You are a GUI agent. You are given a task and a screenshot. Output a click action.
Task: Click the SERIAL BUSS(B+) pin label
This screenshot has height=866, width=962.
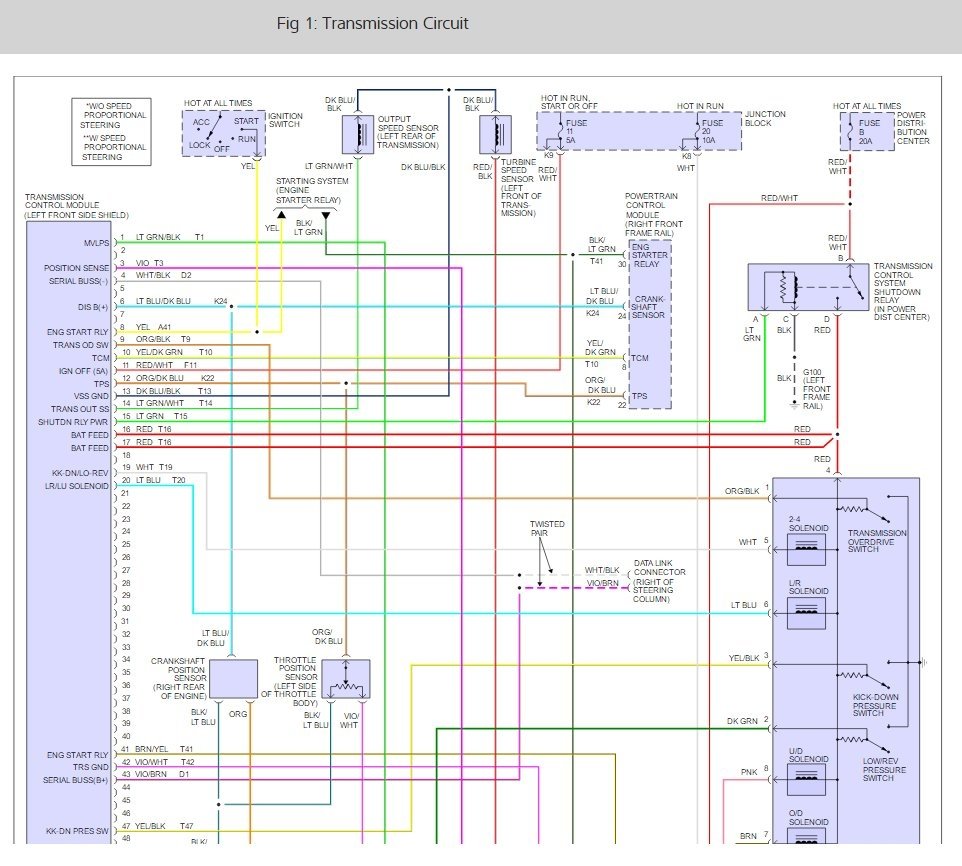pos(75,780)
